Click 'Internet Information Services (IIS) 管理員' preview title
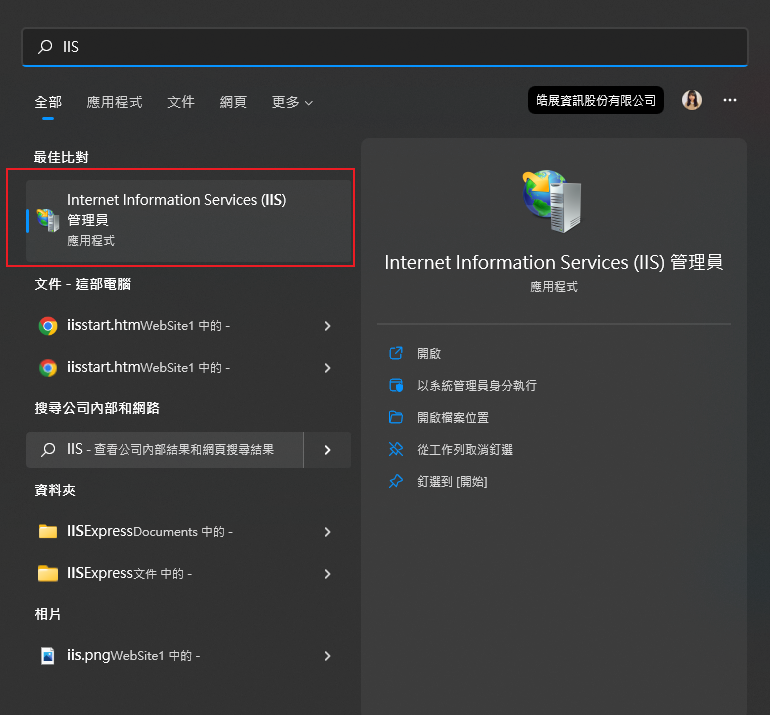The width and height of the screenshot is (770, 715). pyautogui.click(x=553, y=262)
